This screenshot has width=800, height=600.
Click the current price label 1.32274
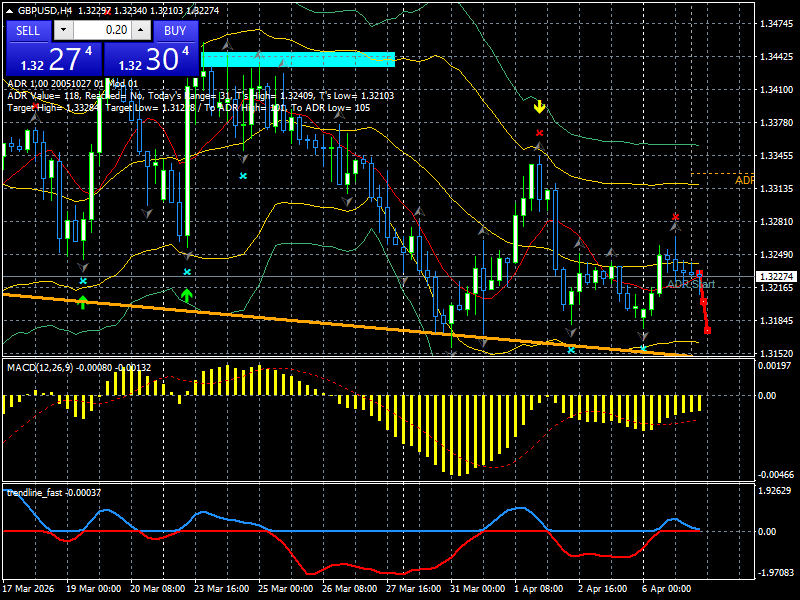click(x=776, y=277)
